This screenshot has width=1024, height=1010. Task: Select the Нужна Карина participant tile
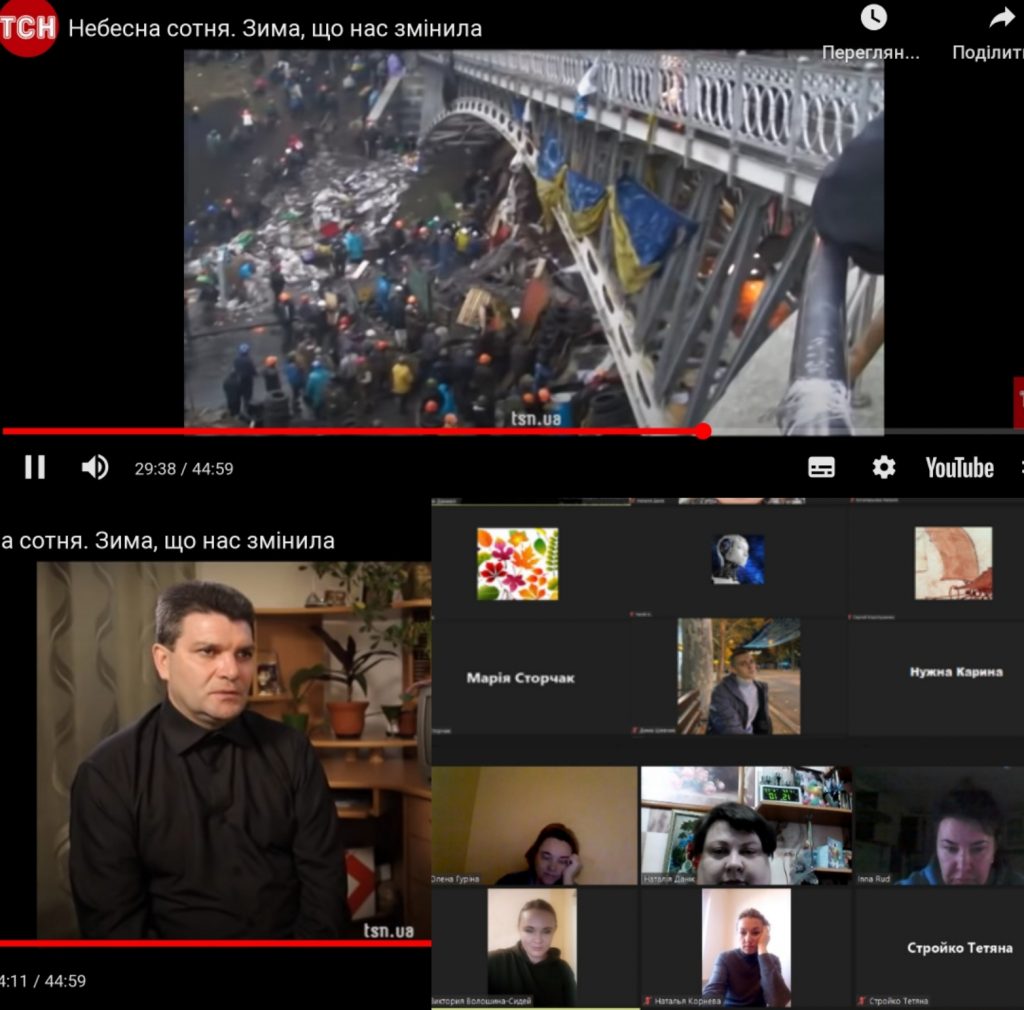click(955, 672)
